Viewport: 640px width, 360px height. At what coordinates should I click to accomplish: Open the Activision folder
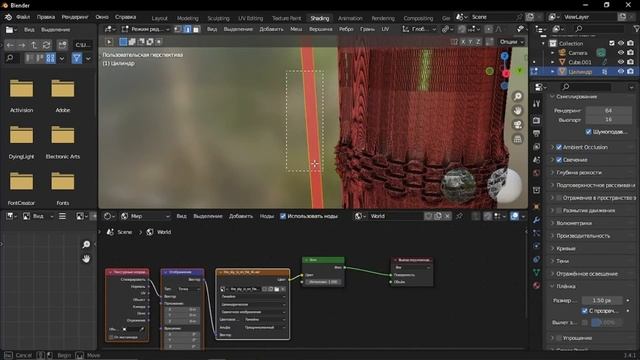click(22, 96)
